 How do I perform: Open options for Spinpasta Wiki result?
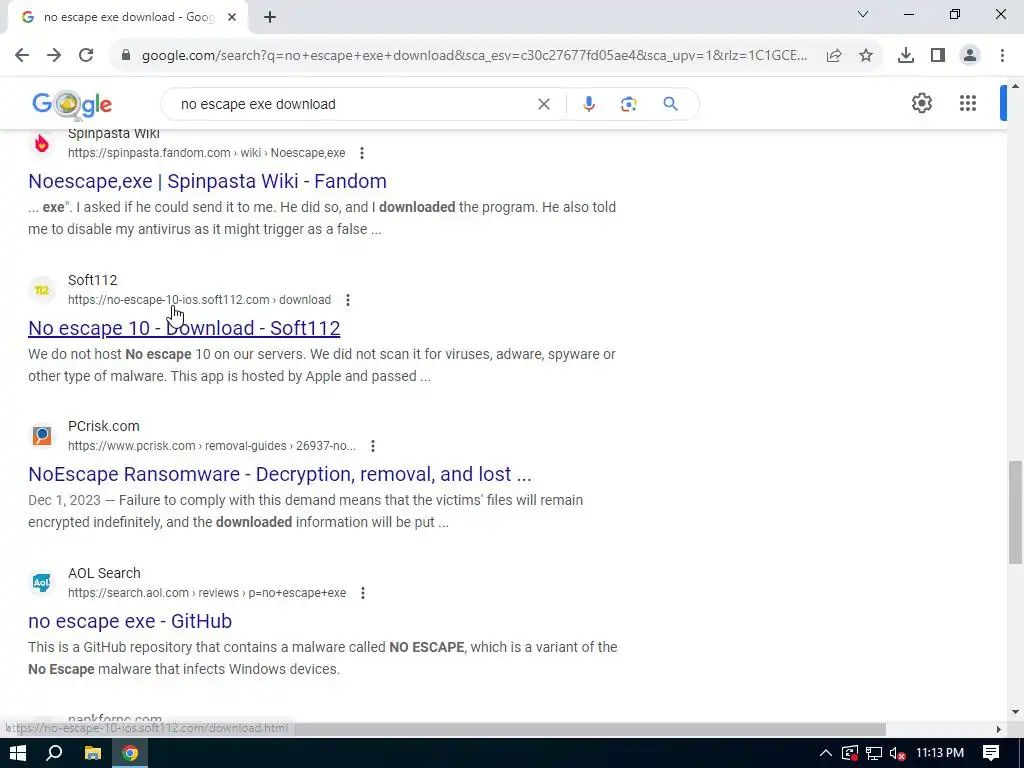coord(362,153)
